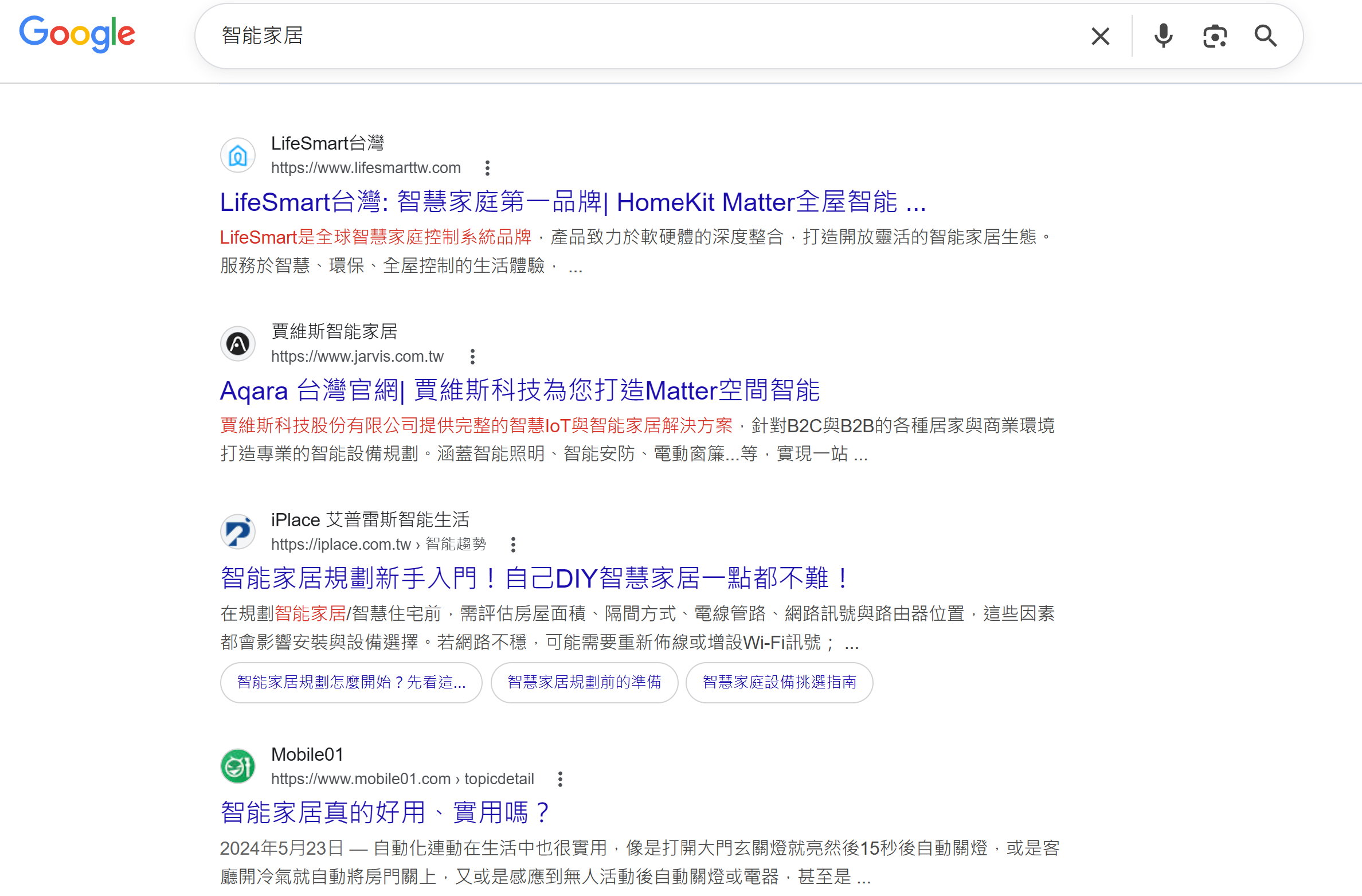Click the 智慧家庭設備挑選指南 chip

[779, 682]
